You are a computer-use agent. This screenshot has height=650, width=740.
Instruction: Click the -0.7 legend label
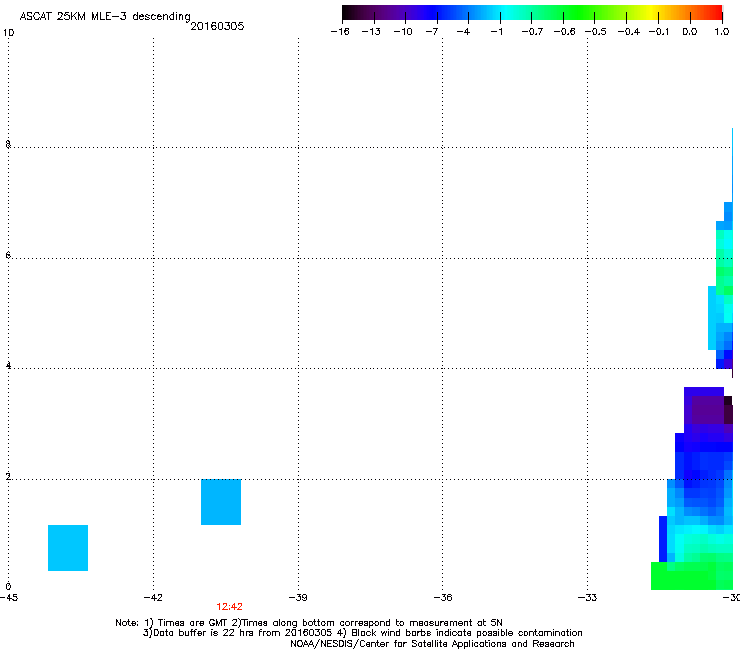coord(532,32)
